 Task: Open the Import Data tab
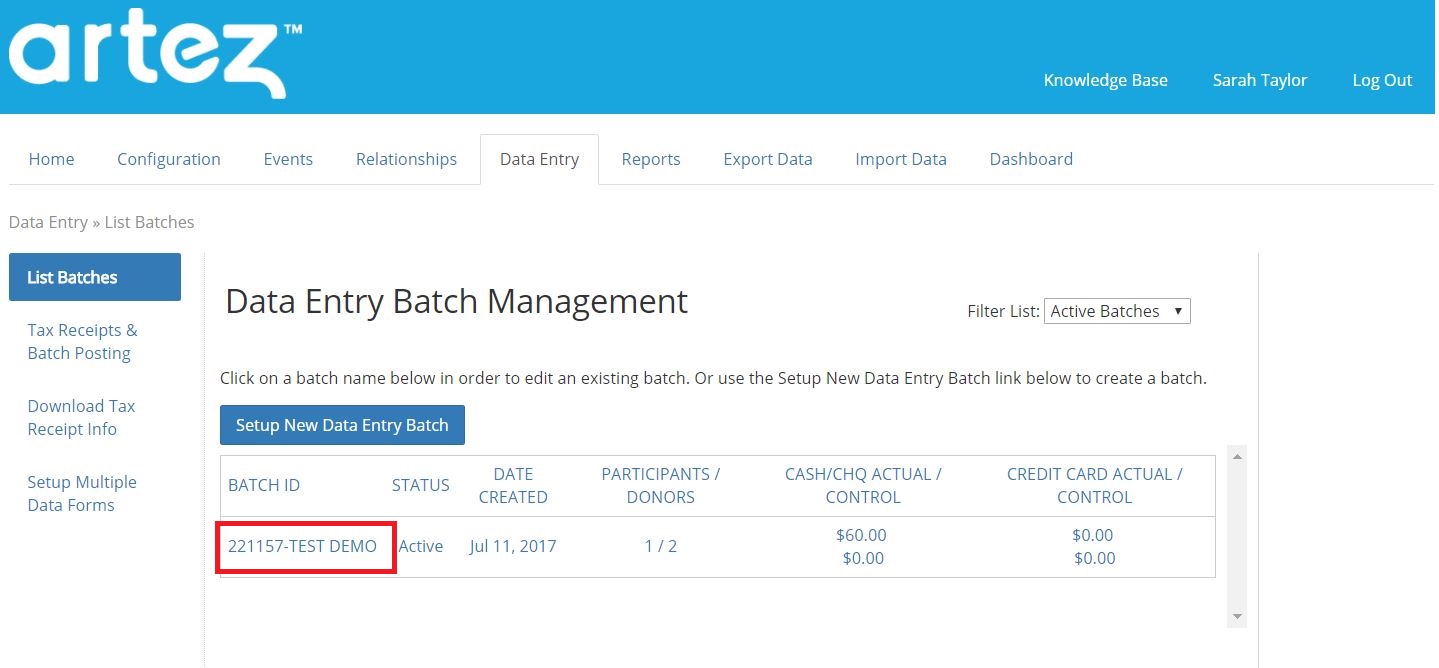click(900, 159)
